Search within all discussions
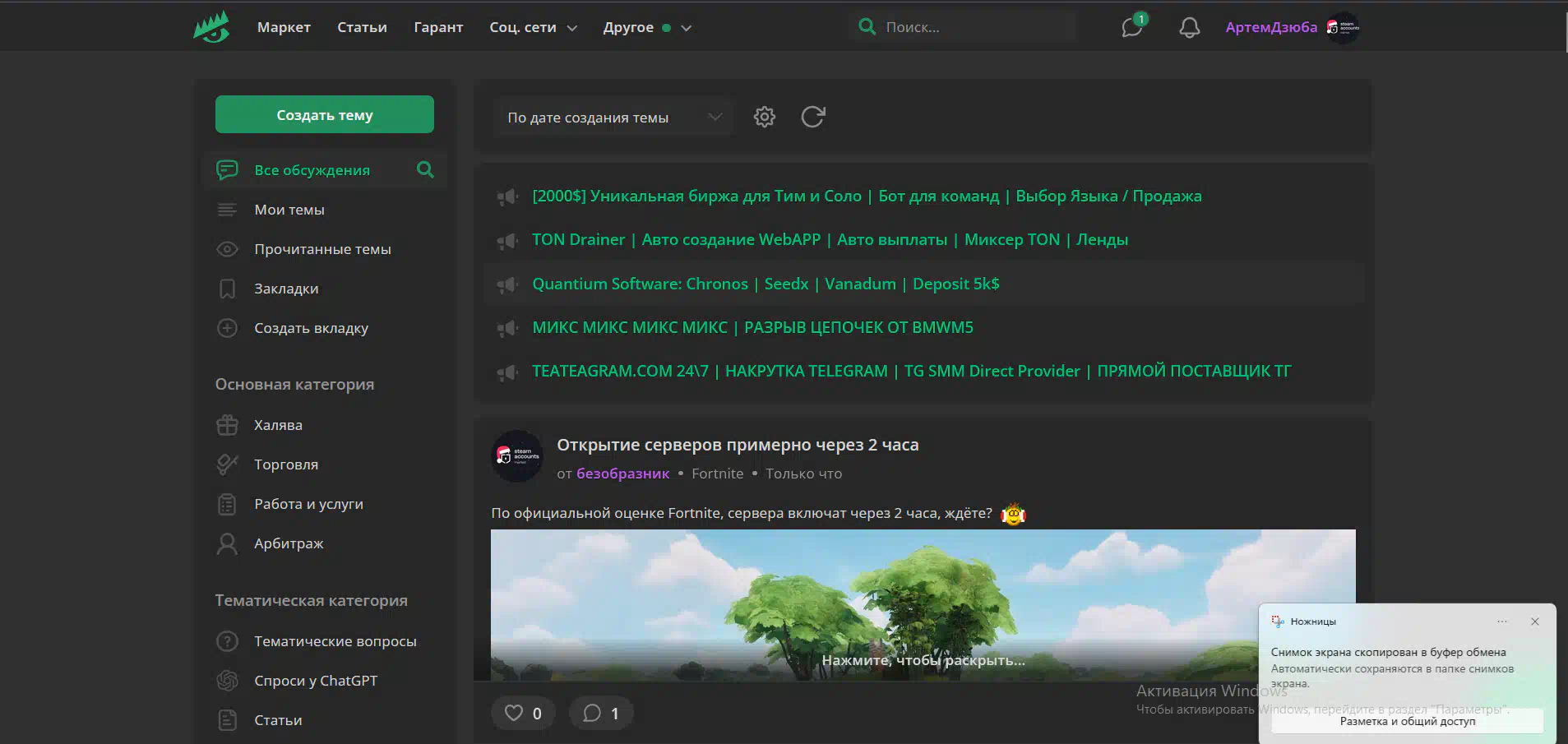 425,169
